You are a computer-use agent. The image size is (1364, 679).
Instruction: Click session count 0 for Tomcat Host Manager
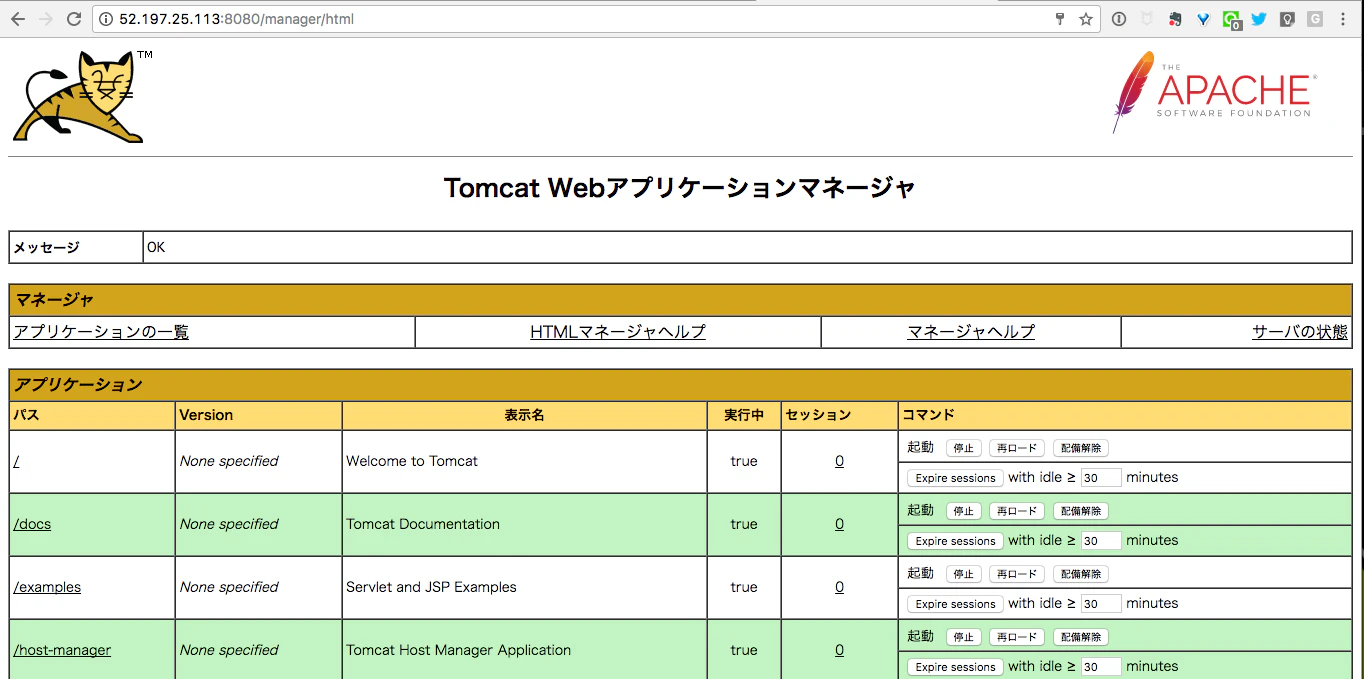coord(839,650)
